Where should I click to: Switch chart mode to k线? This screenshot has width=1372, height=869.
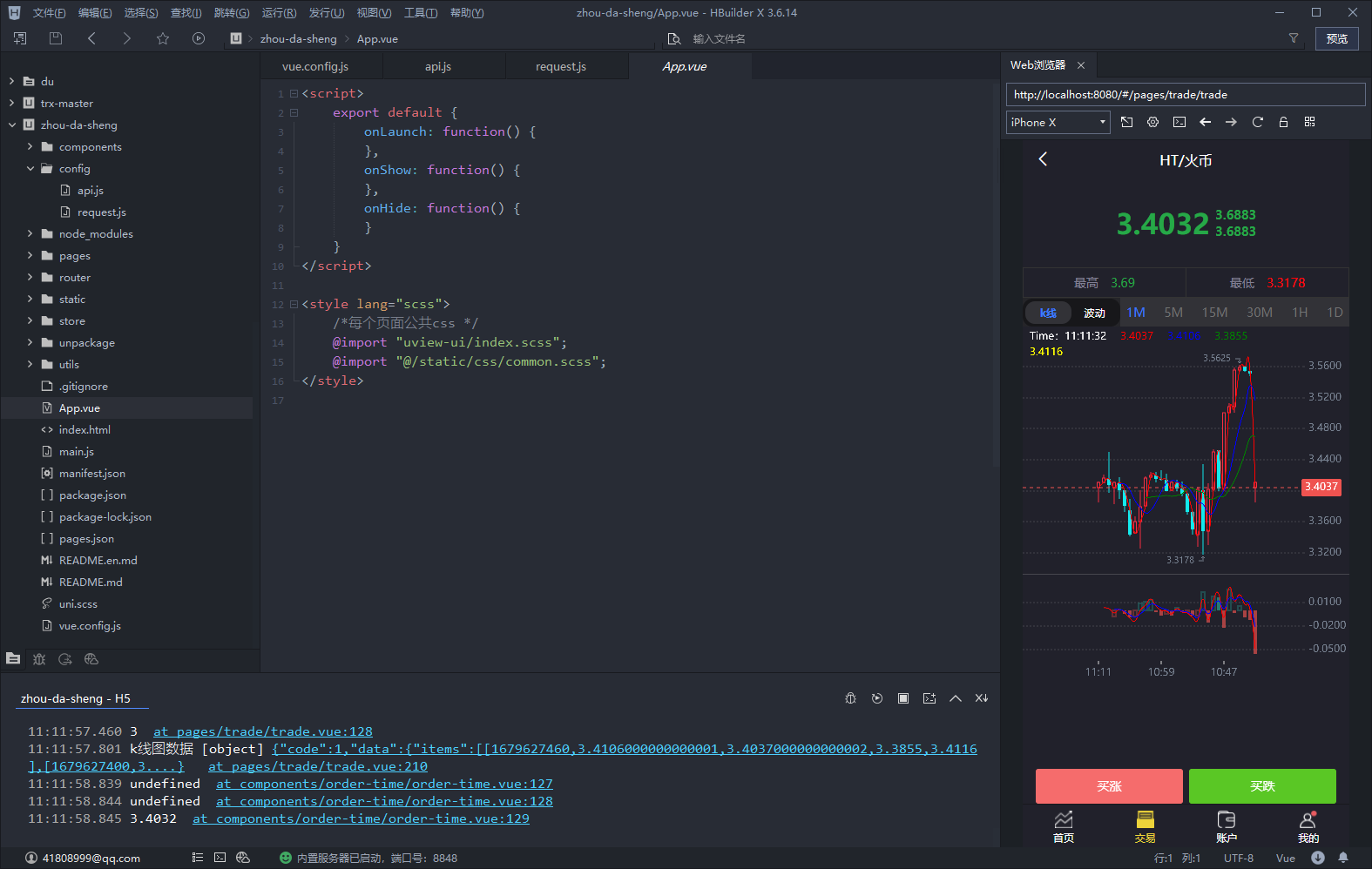click(1048, 313)
